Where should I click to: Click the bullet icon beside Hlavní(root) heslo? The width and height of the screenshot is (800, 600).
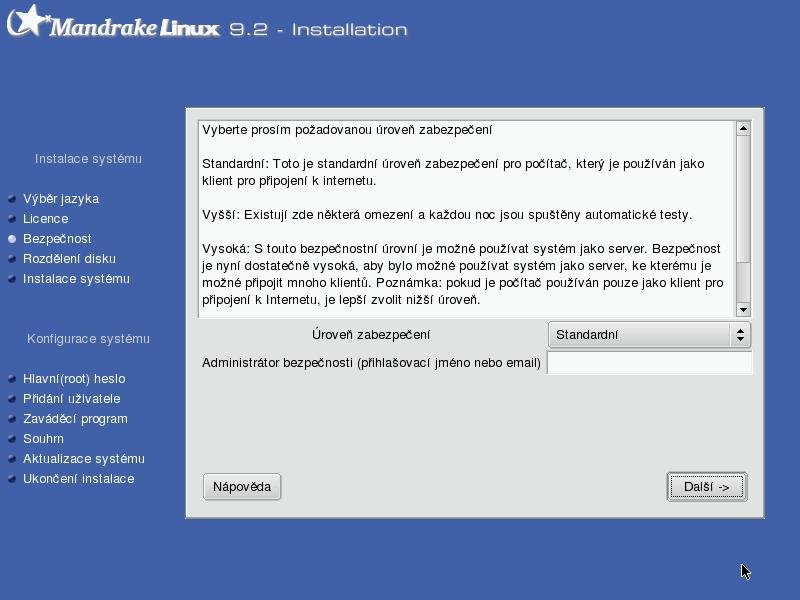point(12,379)
